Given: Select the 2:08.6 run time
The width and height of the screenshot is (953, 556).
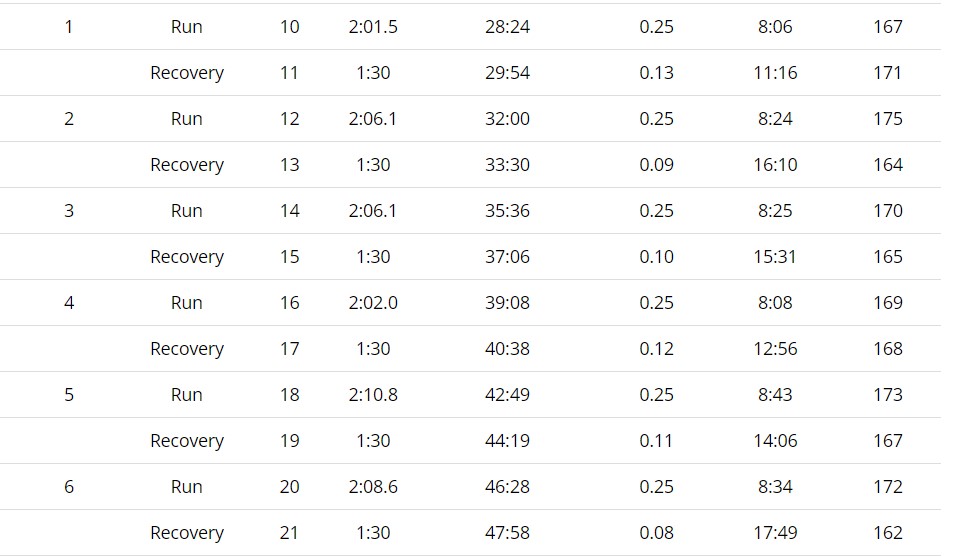Looking at the screenshot, I should coord(373,487).
